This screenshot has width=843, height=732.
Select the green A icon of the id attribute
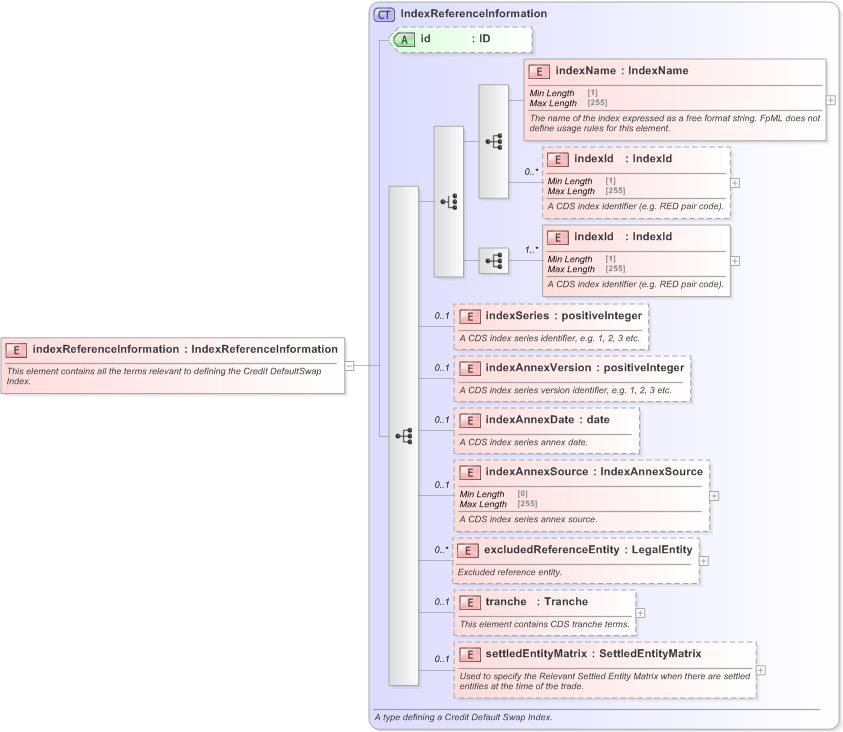[406, 40]
